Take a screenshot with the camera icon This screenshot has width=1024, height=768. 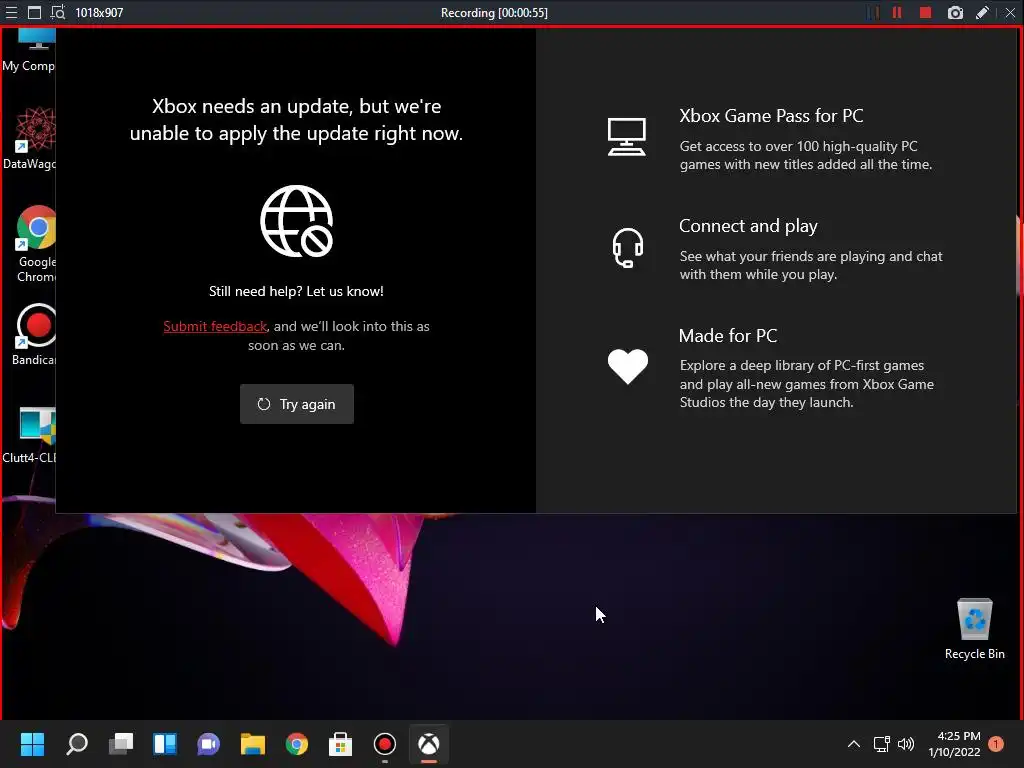[x=955, y=12]
